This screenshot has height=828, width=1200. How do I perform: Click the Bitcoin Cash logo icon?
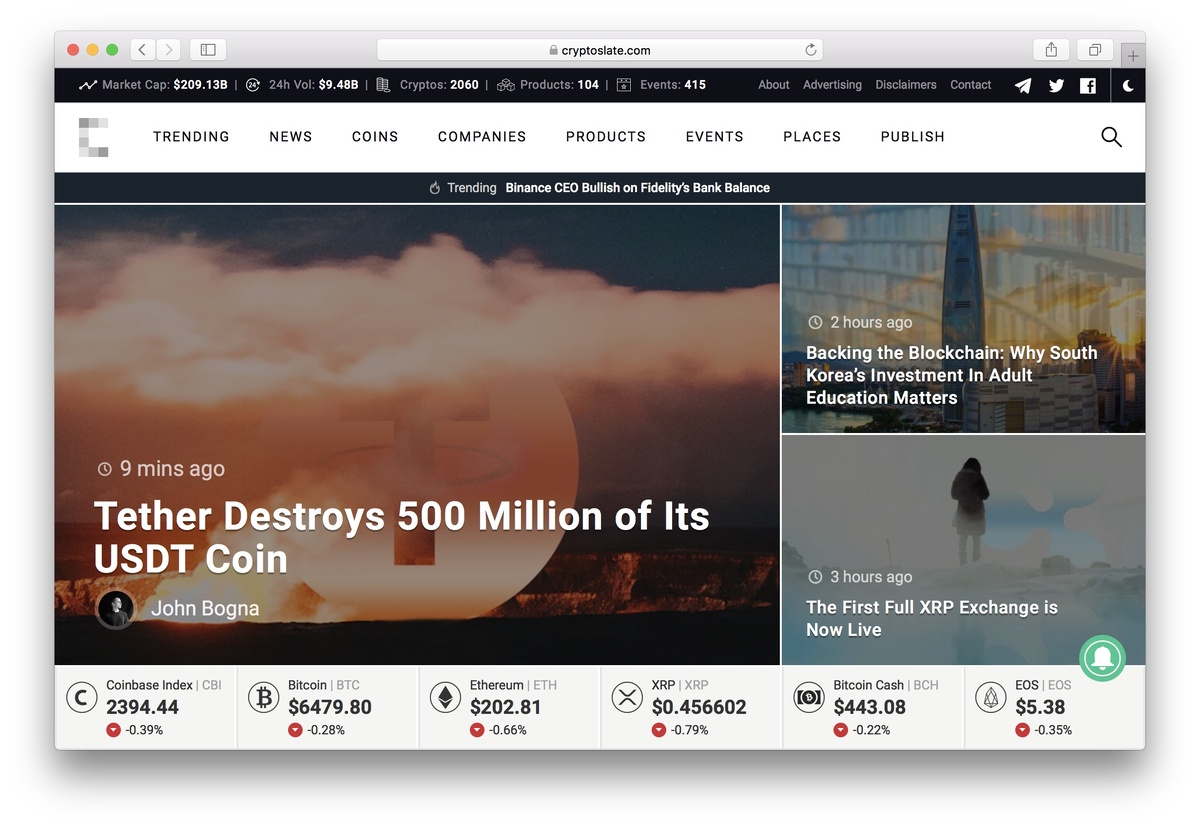tap(809, 698)
